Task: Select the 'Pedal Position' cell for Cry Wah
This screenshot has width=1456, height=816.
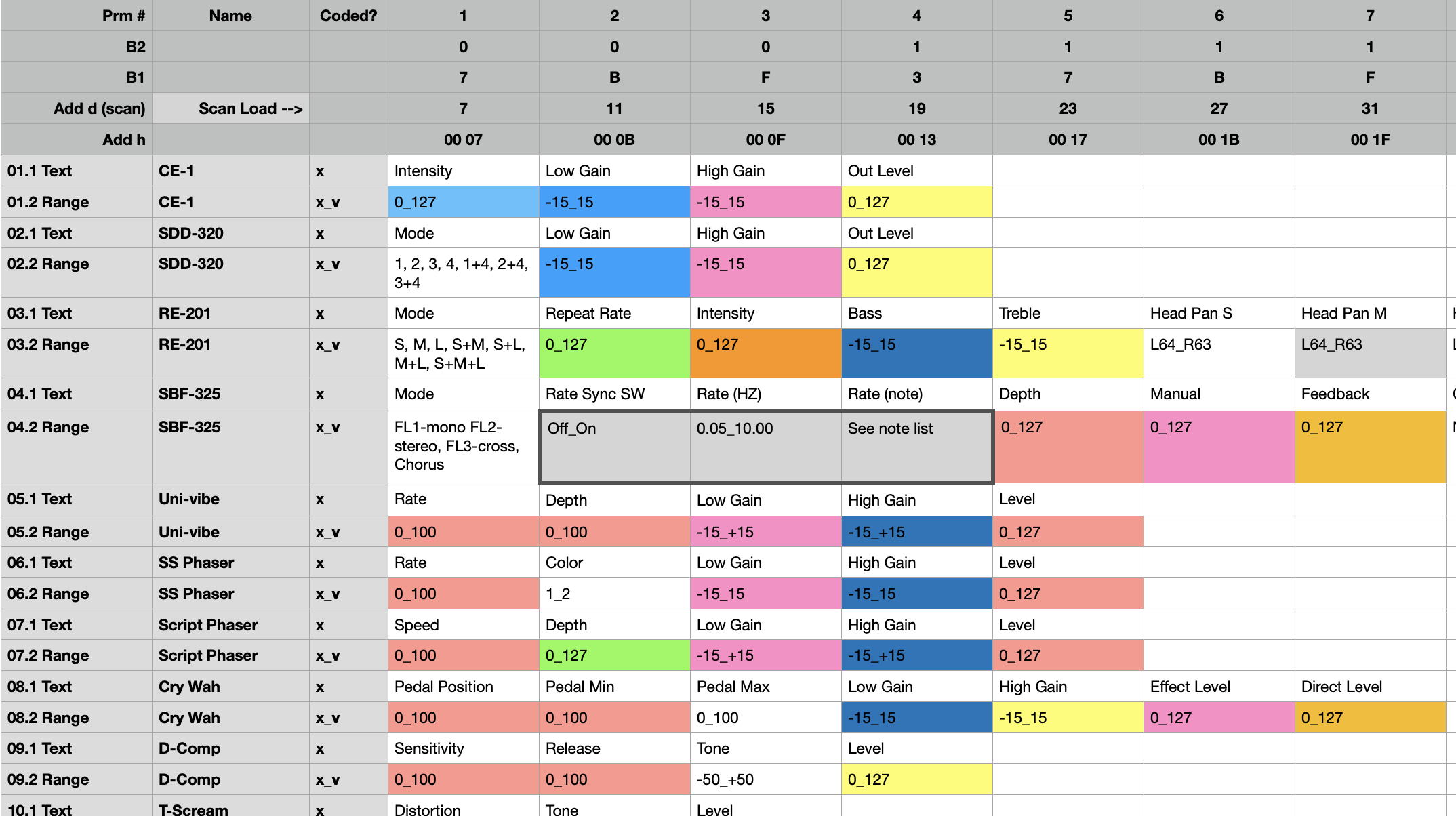Action: [x=464, y=687]
